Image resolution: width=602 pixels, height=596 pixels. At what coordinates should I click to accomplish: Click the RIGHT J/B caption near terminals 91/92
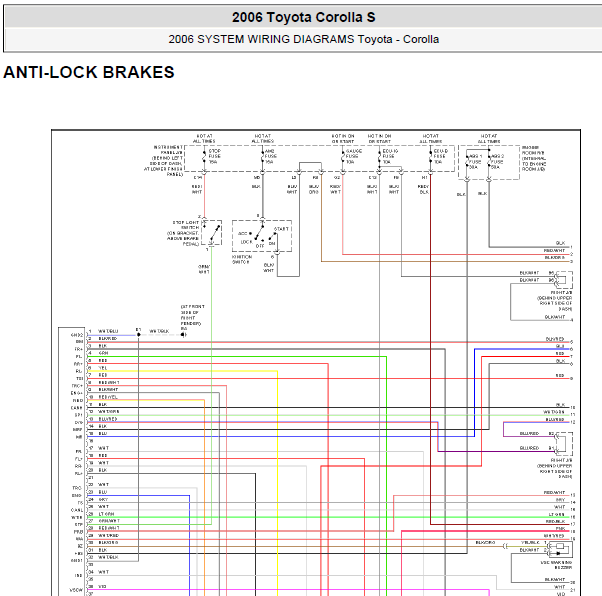[x=555, y=468]
